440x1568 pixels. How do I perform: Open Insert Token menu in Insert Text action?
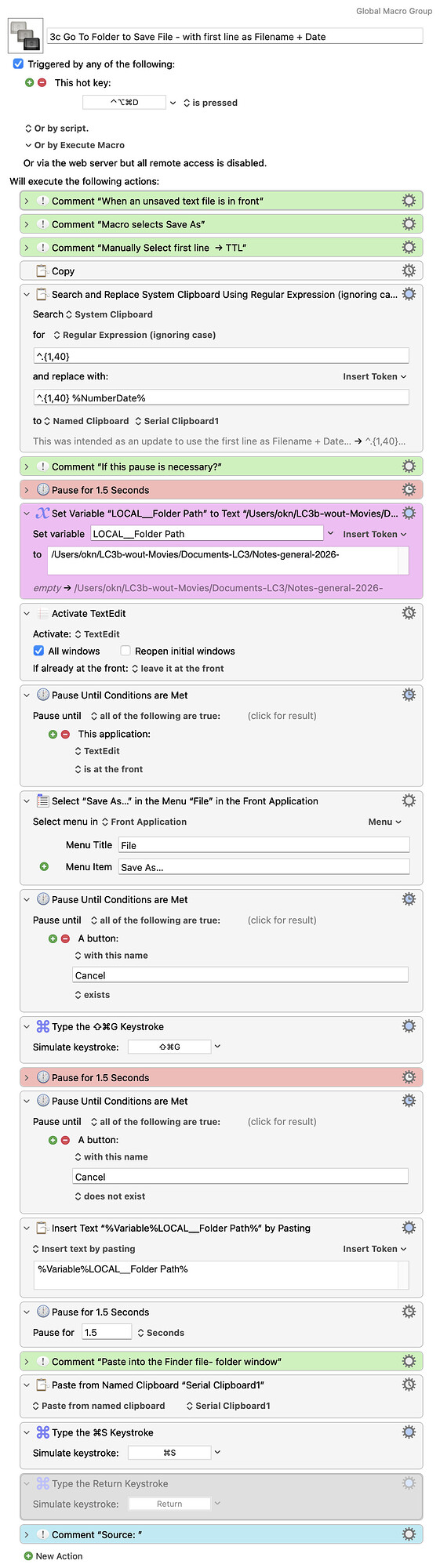375,1249
